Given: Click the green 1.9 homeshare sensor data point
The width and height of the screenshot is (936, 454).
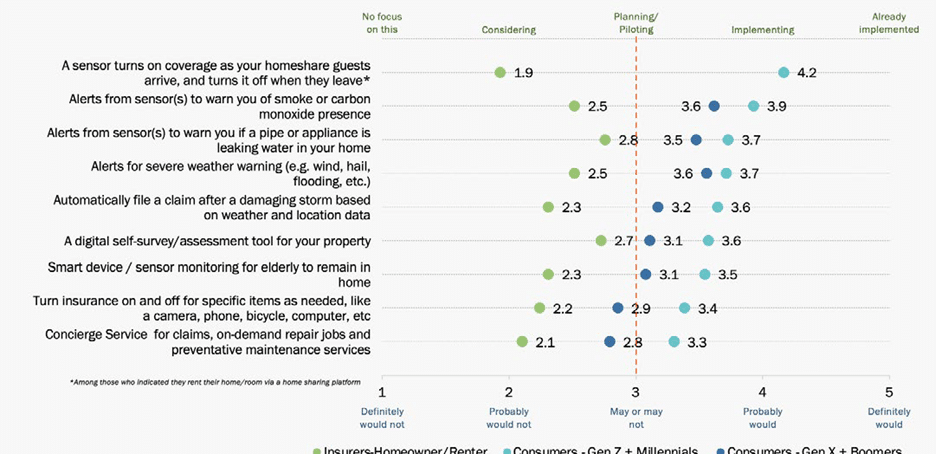Looking at the screenshot, I should click(500, 72).
